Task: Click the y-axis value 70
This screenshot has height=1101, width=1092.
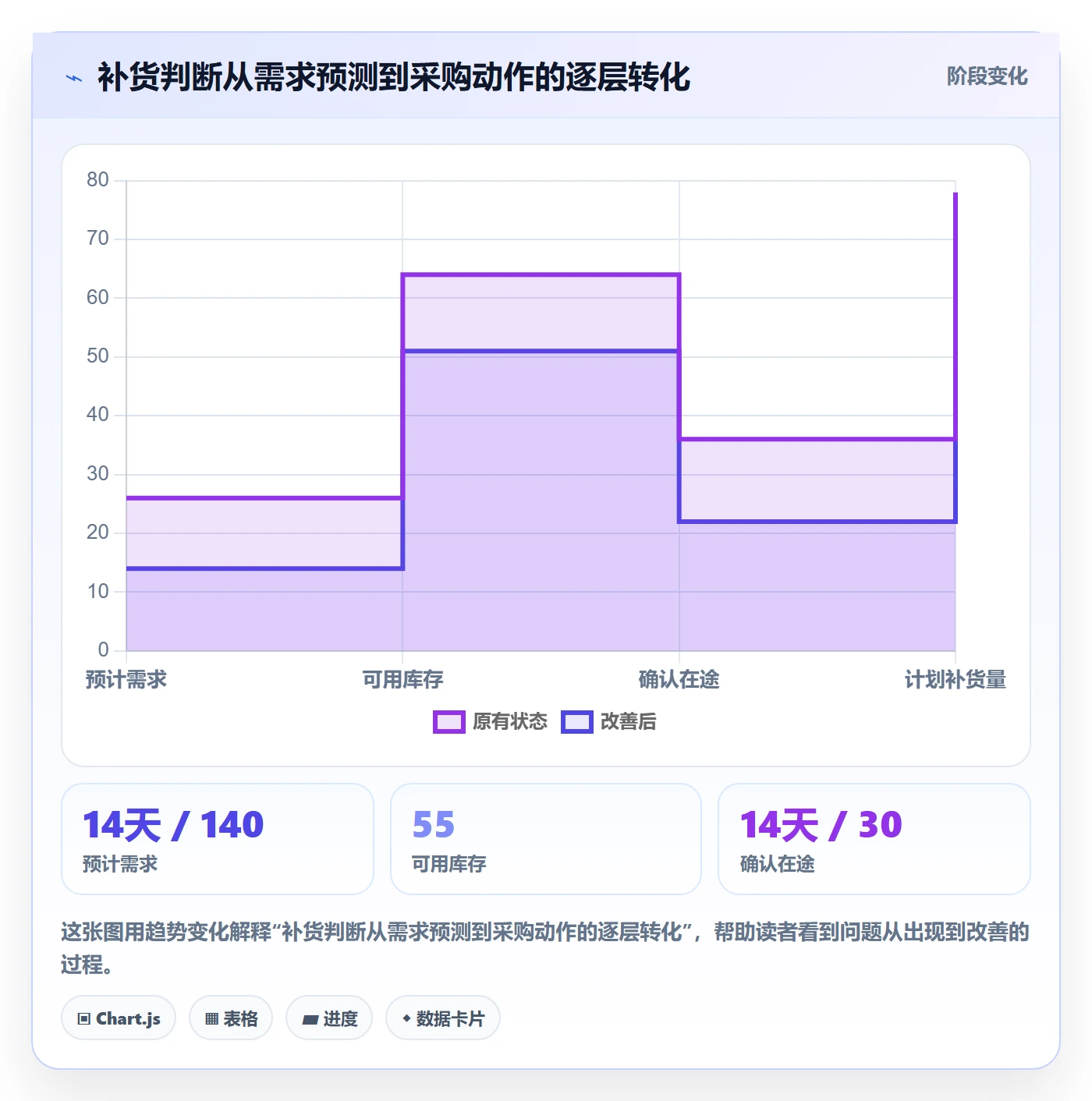Action: pos(97,239)
